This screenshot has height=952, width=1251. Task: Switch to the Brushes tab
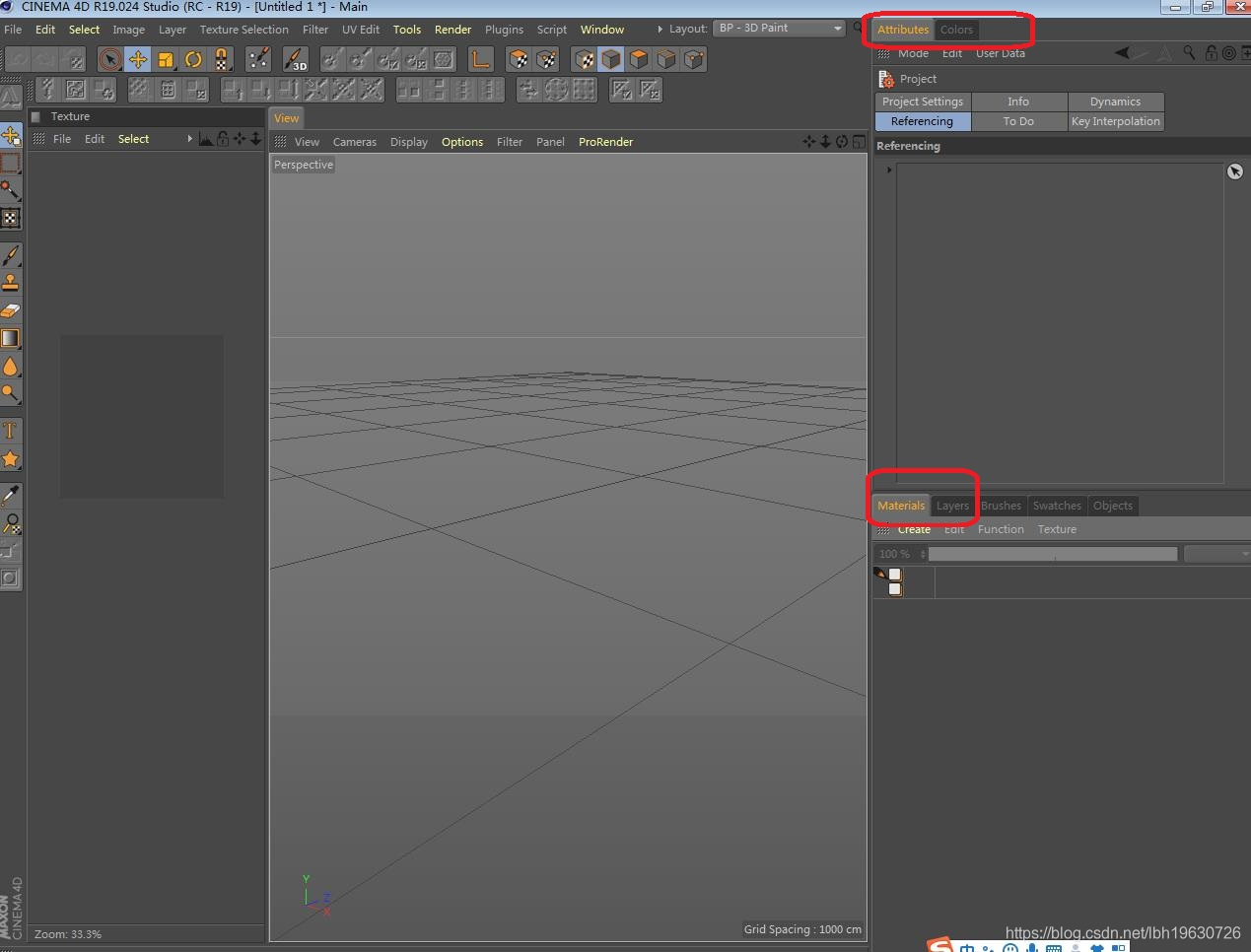[1001, 506]
